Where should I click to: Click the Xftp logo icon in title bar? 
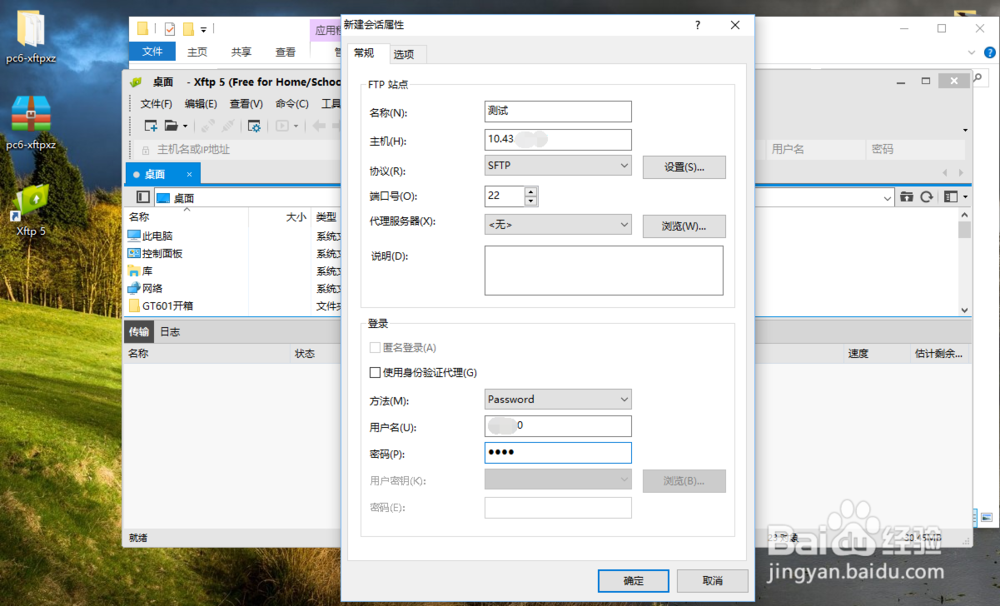tap(136, 82)
